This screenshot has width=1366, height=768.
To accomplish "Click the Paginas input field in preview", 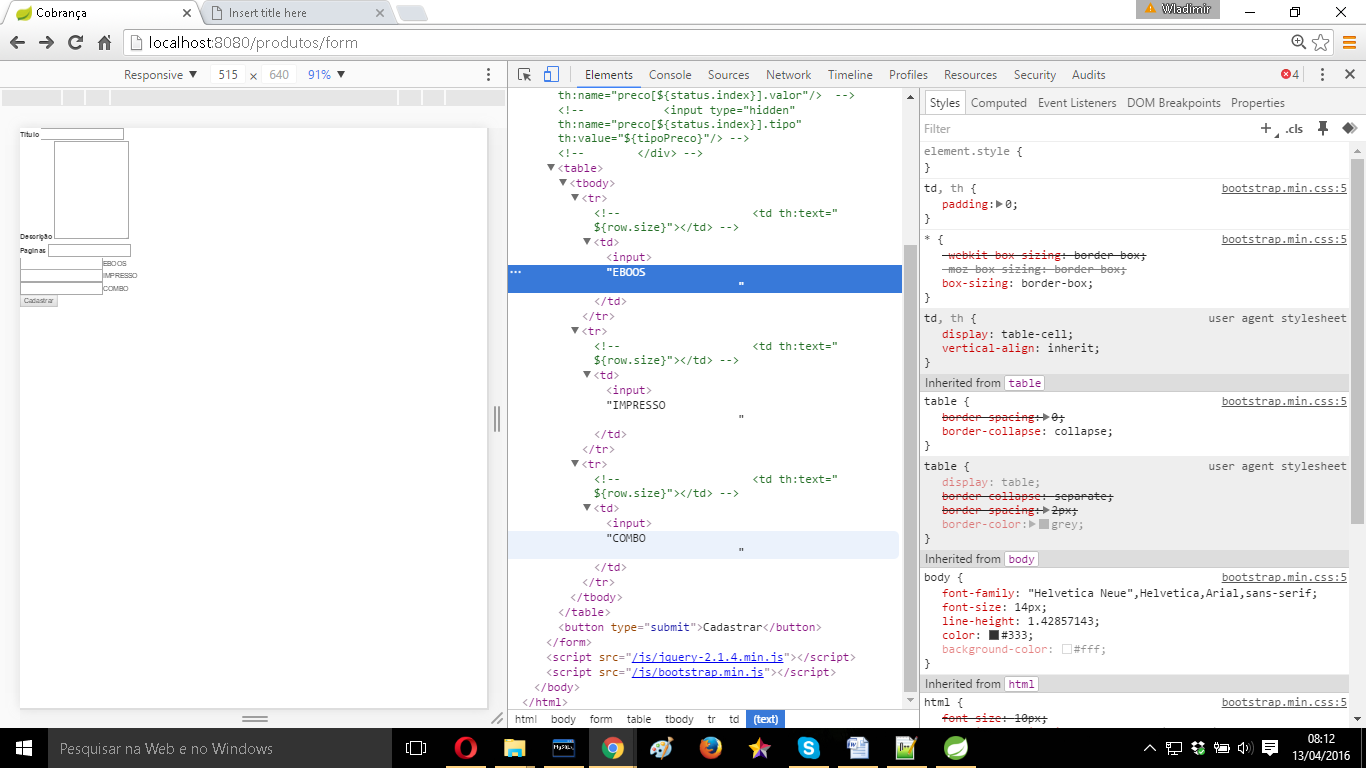I will (90, 250).
